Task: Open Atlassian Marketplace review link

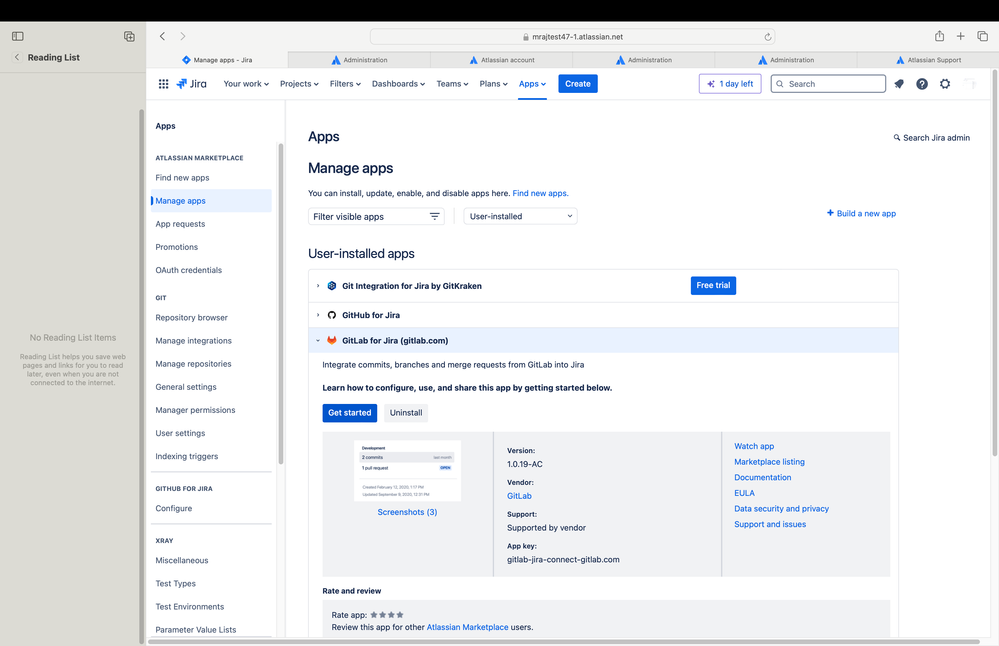Action: click(467, 627)
